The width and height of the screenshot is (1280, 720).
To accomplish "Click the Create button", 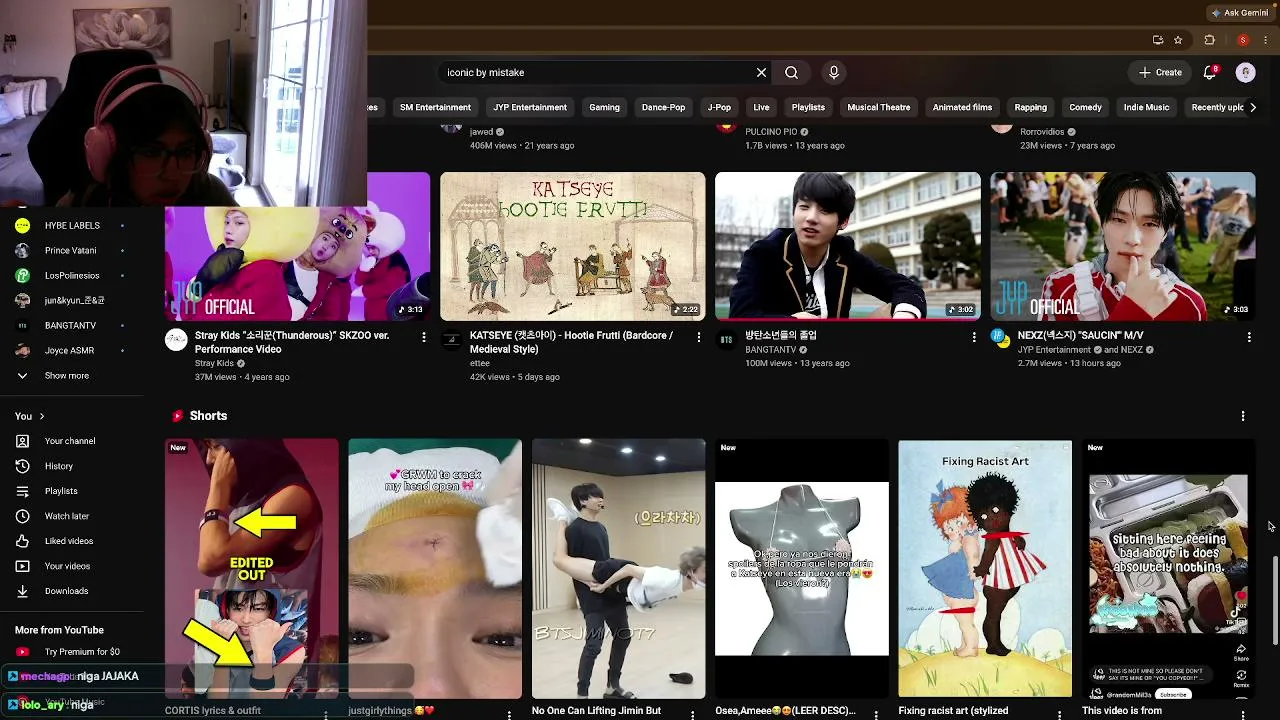I will [x=1160, y=72].
